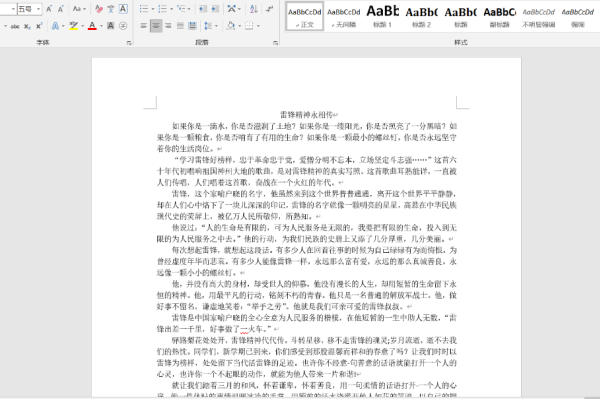Open the font dialog launcher
Image resolution: width=600 pixels, height=399 pixels.
click(129, 43)
